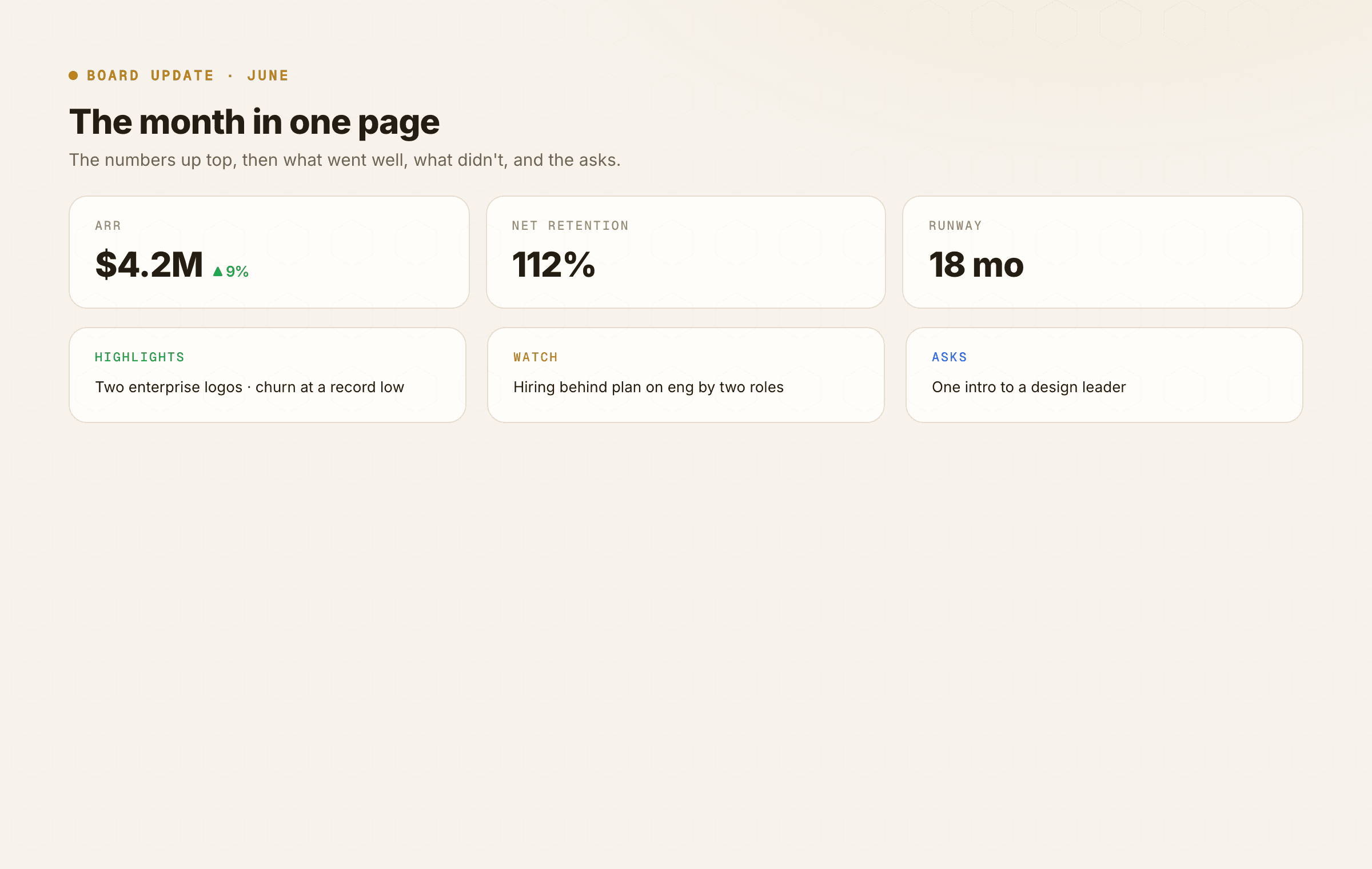
Task: Click the subtitle about numbers up top
Action: tap(345, 160)
